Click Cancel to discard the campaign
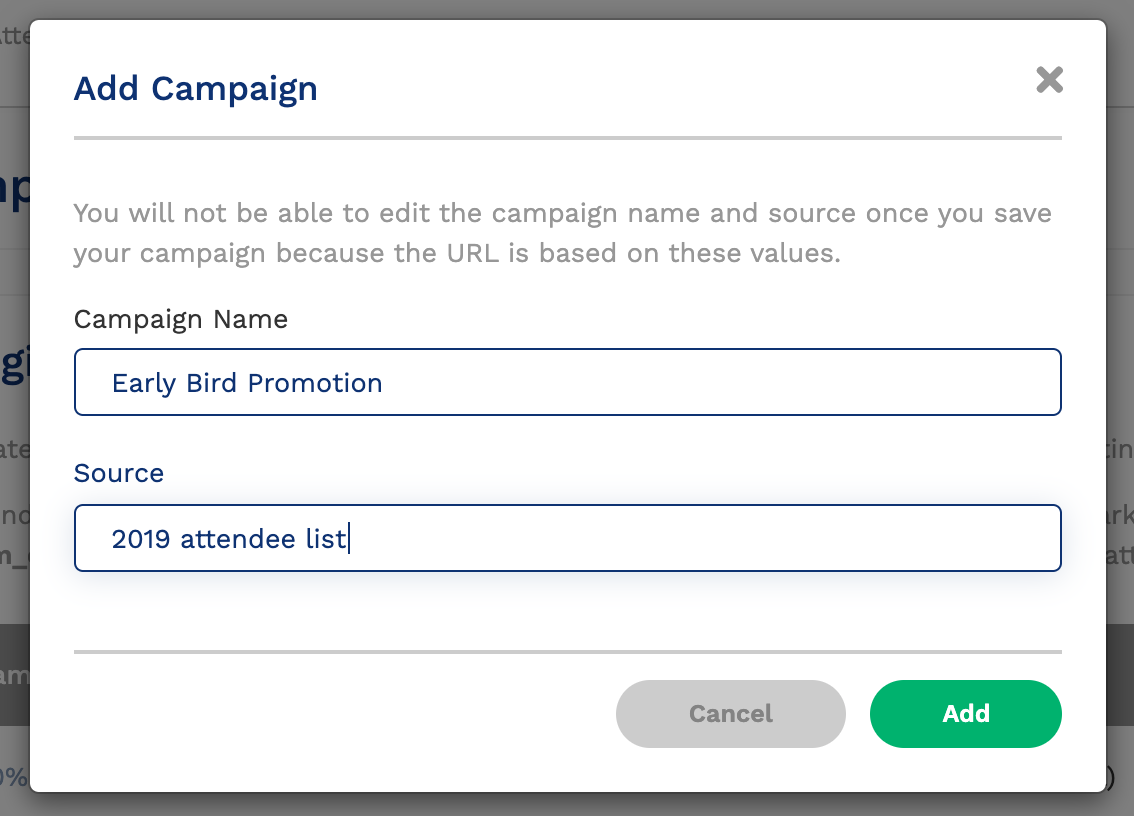The width and height of the screenshot is (1134, 816). tap(730, 713)
